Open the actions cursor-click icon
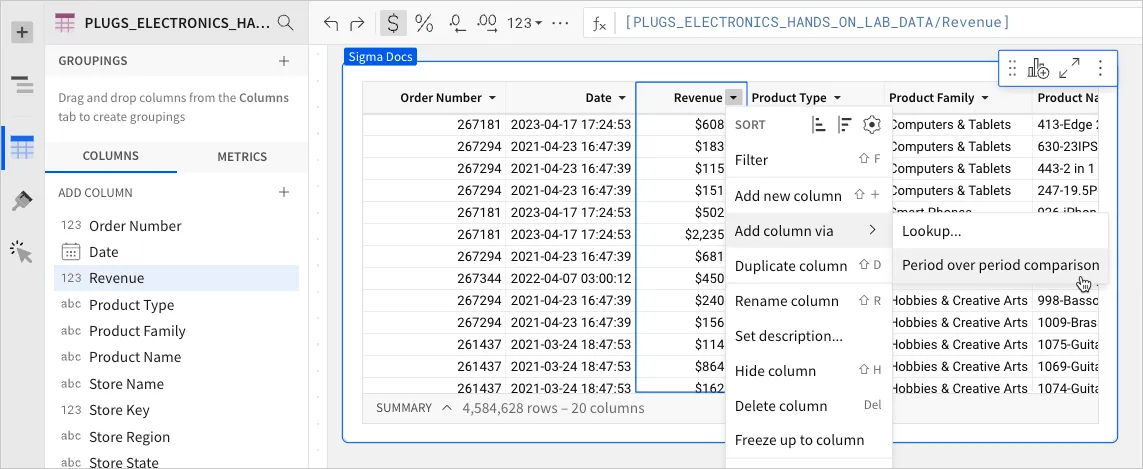Image resolution: width=1143 pixels, height=469 pixels. point(22,252)
